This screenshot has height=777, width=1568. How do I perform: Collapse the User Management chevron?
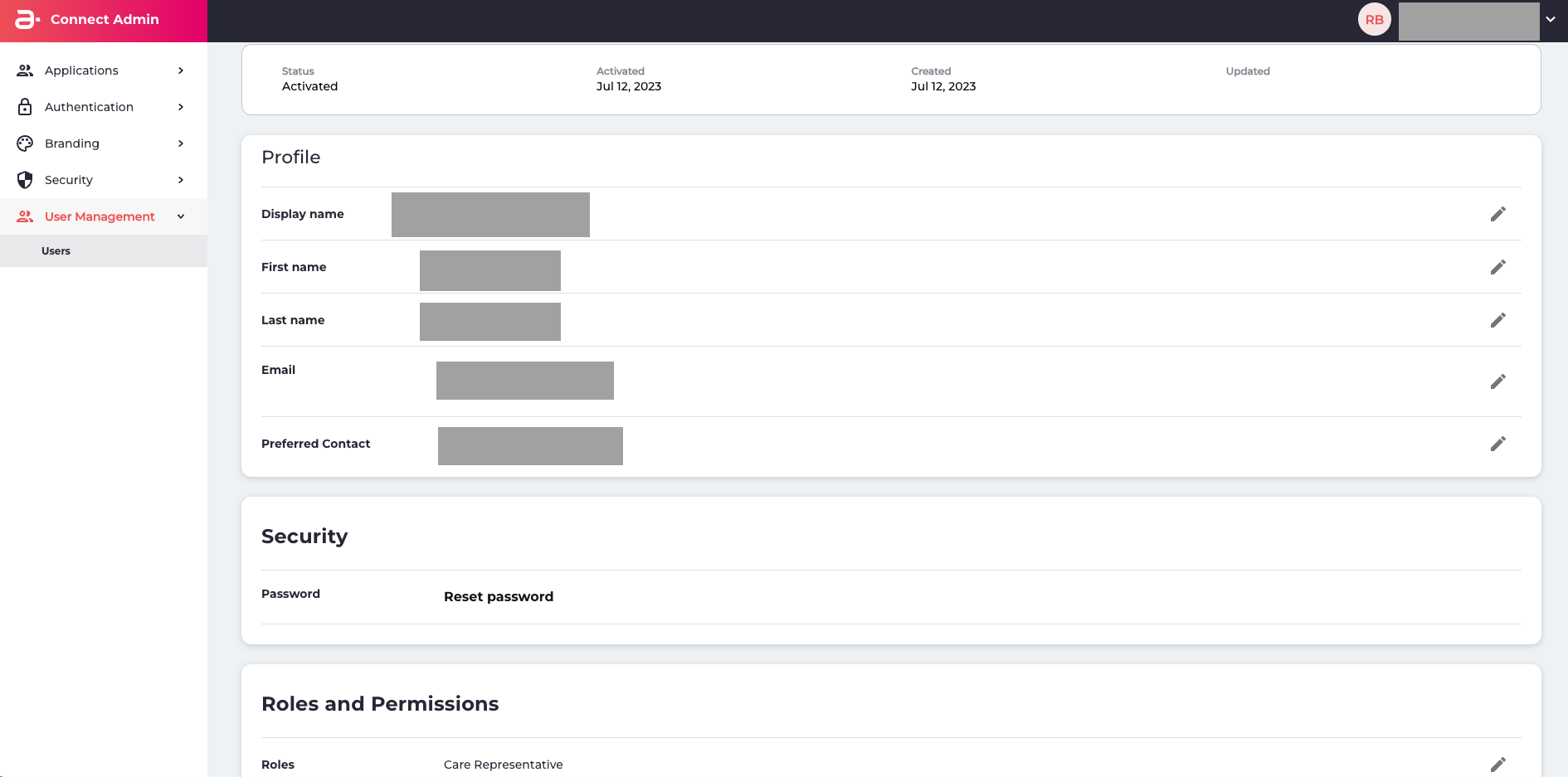tap(181, 216)
